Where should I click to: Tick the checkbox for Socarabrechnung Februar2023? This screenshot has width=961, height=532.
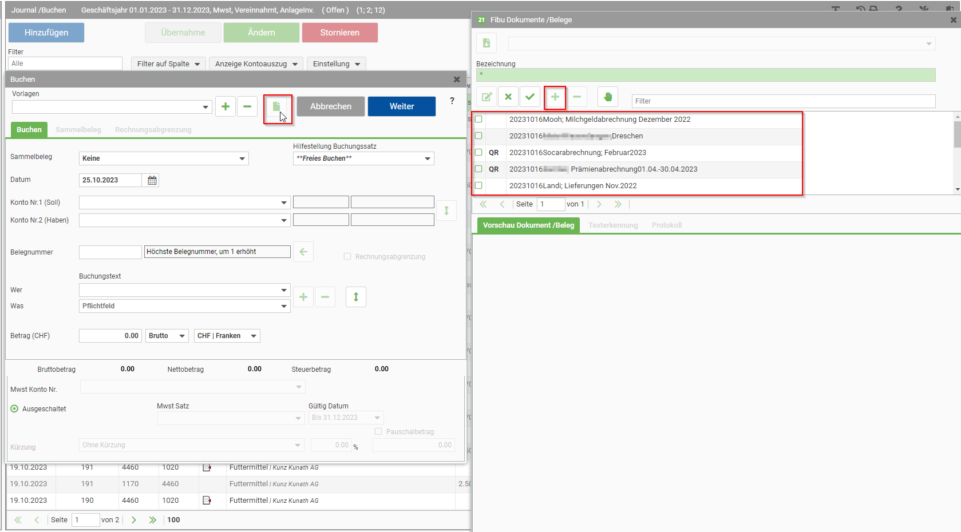479,153
